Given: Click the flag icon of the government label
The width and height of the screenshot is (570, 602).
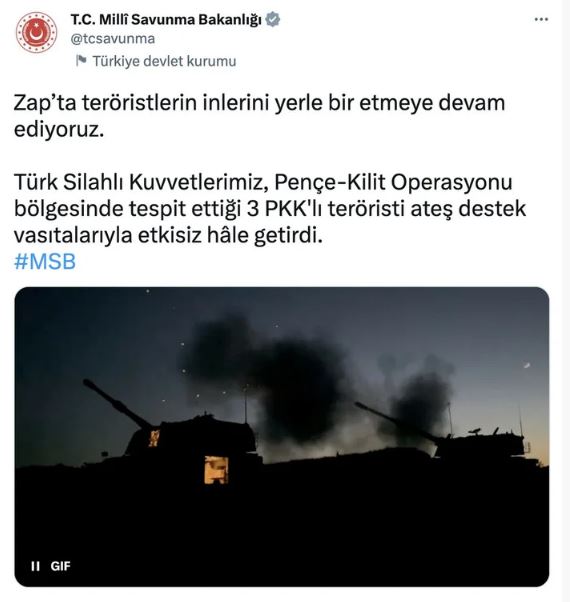Looking at the screenshot, I should (81, 61).
